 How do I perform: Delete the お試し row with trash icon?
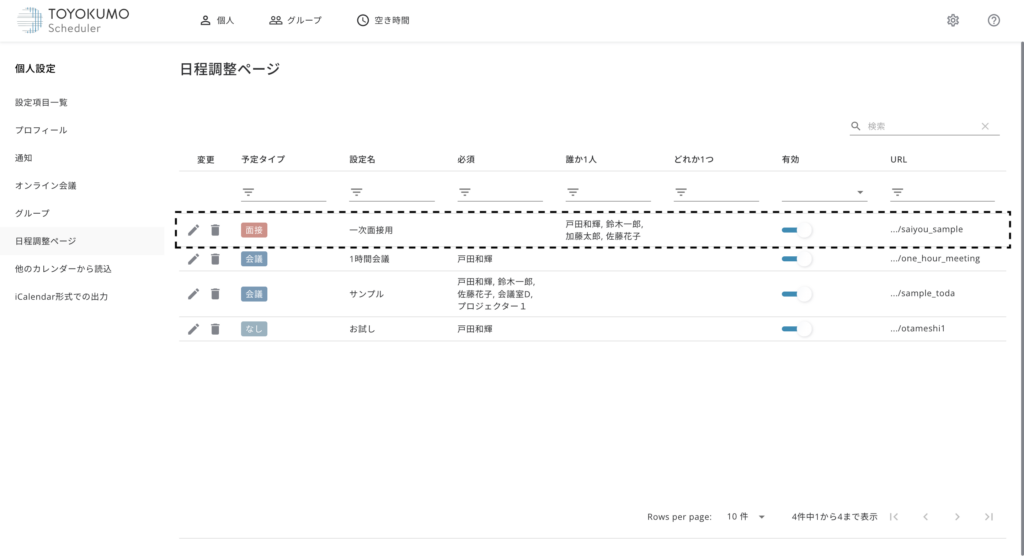pos(215,329)
